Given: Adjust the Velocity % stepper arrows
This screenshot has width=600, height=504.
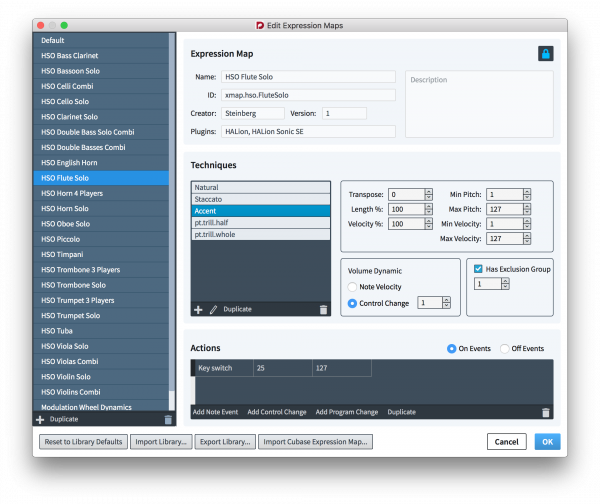Looking at the screenshot, I should click(429, 224).
